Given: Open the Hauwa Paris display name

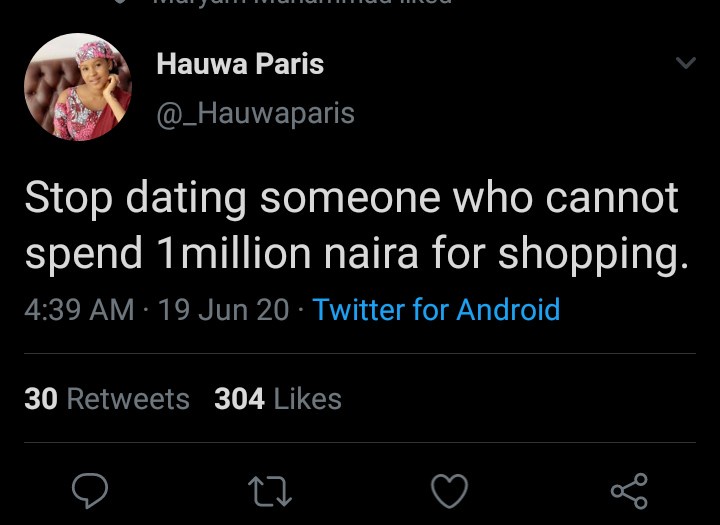Looking at the screenshot, I should (x=240, y=65).
